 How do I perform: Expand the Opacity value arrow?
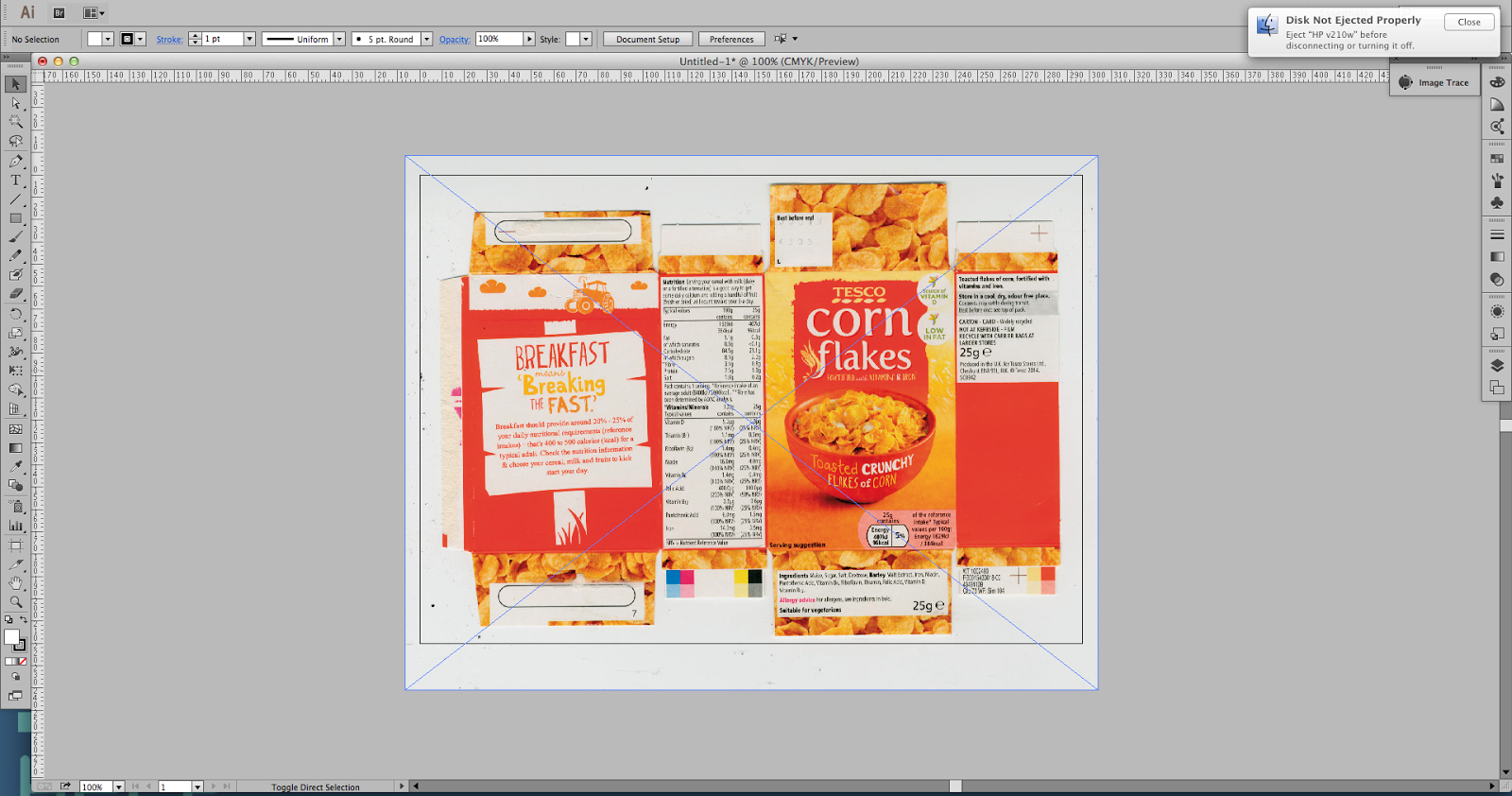click(x=529, y=39)
